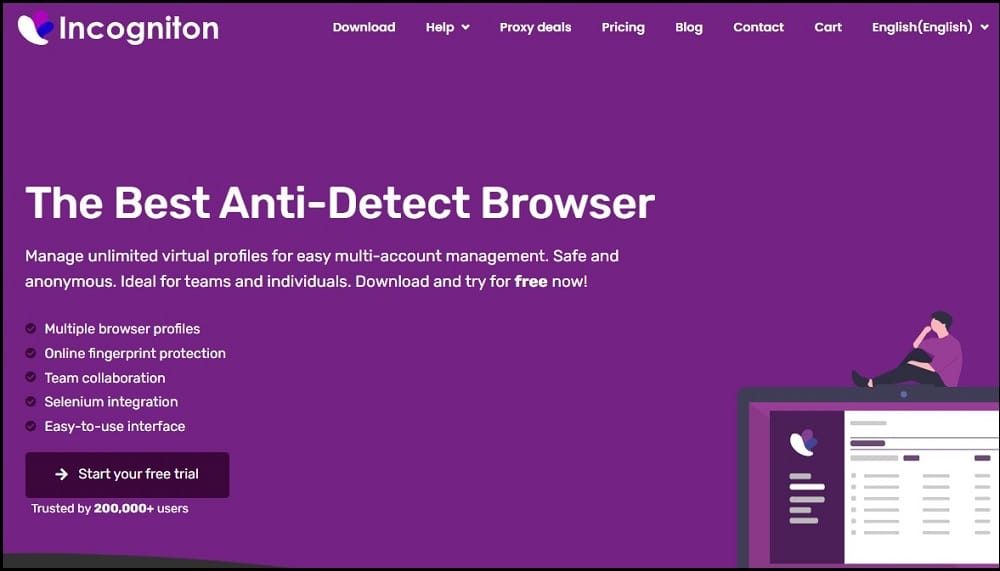Click the Incogniton logo icon
The height and width of the screenshot is (571, 1000).
click(x=36, y=27)
